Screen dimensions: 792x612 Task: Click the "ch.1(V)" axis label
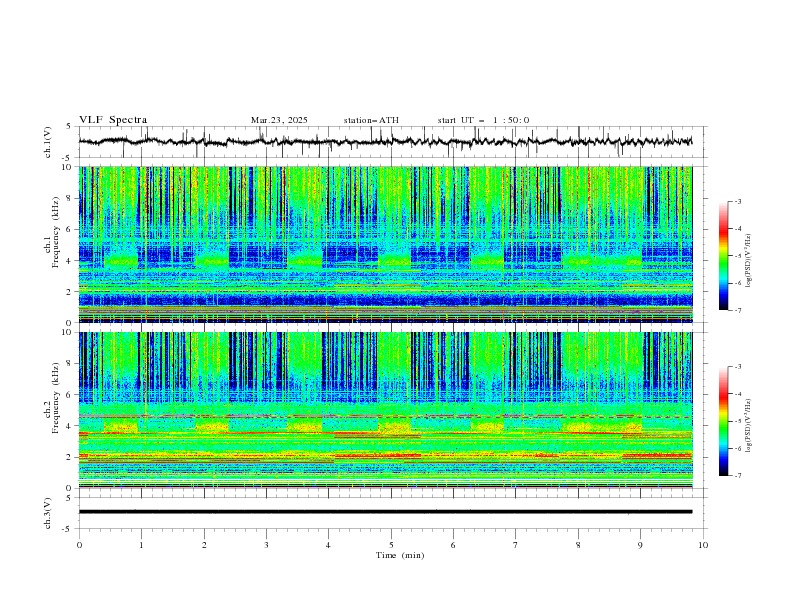48,142
